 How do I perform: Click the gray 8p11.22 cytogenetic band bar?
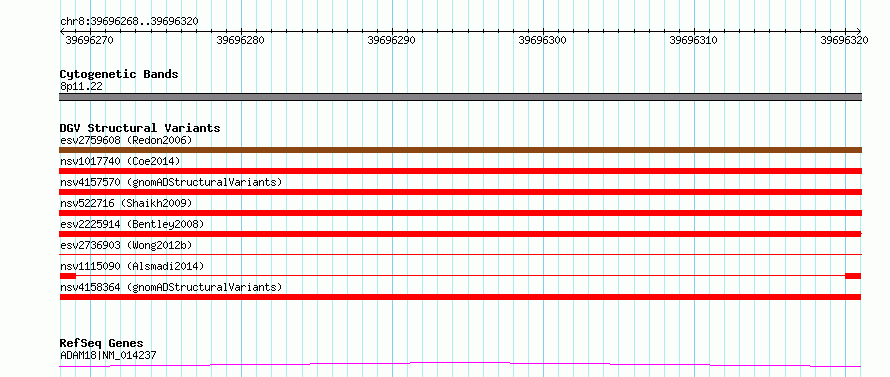point(460,97)
